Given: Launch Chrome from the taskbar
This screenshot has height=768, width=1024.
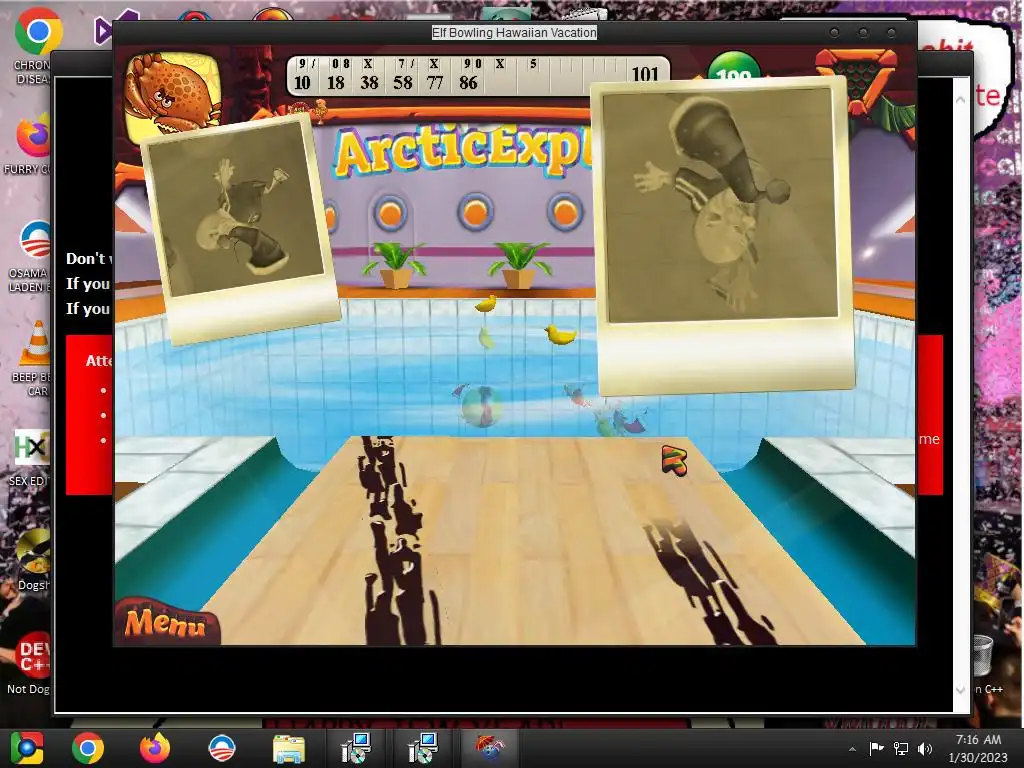Looking at the screenshot, I should (x=88, y=748).
